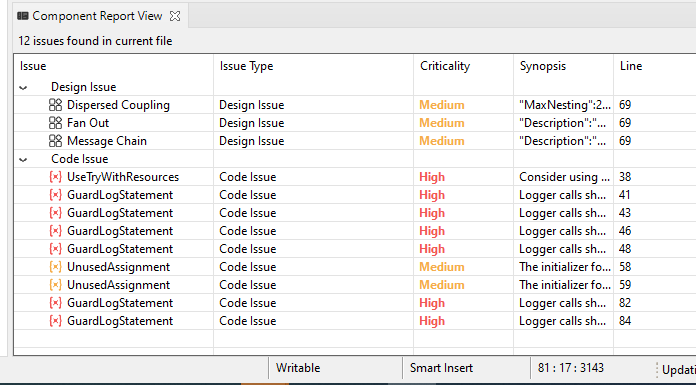Click the Dispersed Coupling design issue icon

click(55, 105)
